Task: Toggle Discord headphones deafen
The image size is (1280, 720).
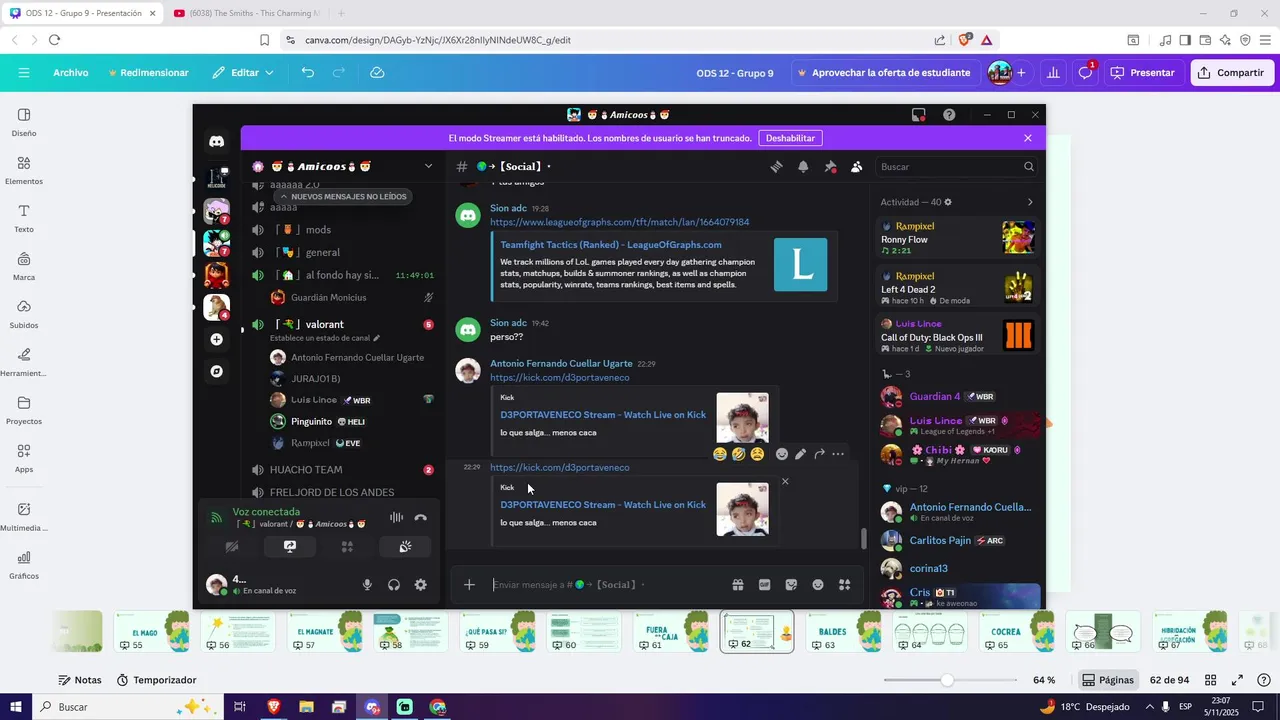Action: (x=394, y=585)
